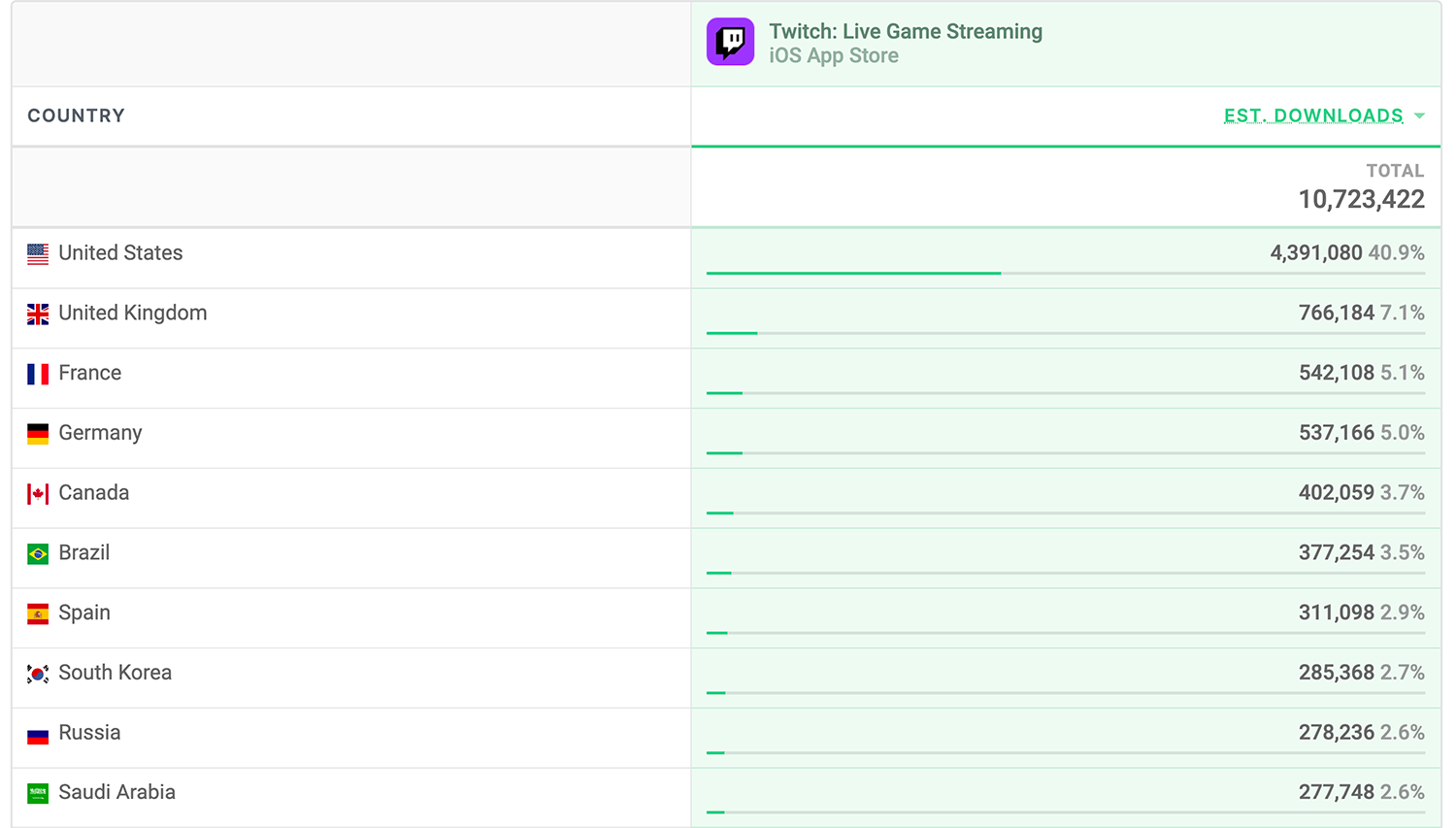Open the Twitch: Live Game Streaming title
This screenshot has height=828, width=1456.
pyautogui.click(x=906, y=31)
